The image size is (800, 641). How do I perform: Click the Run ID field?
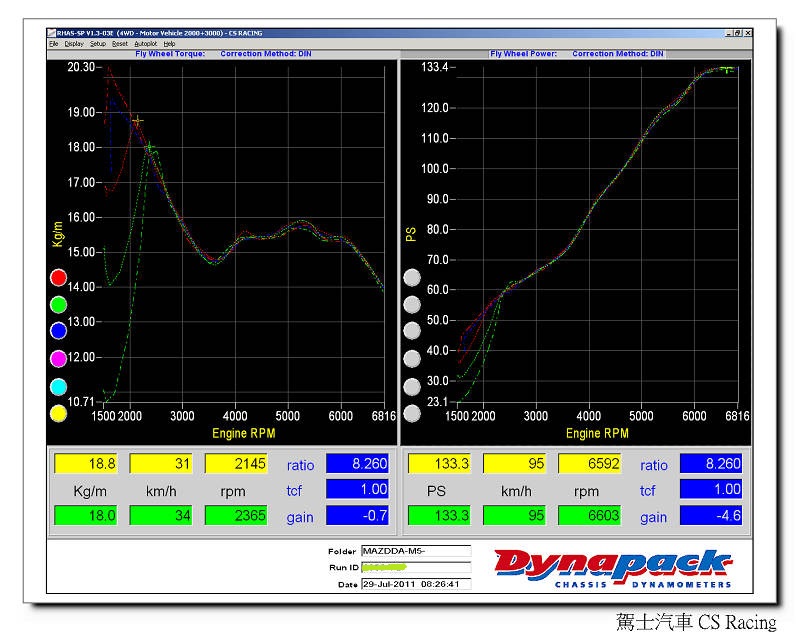point(415,567)
